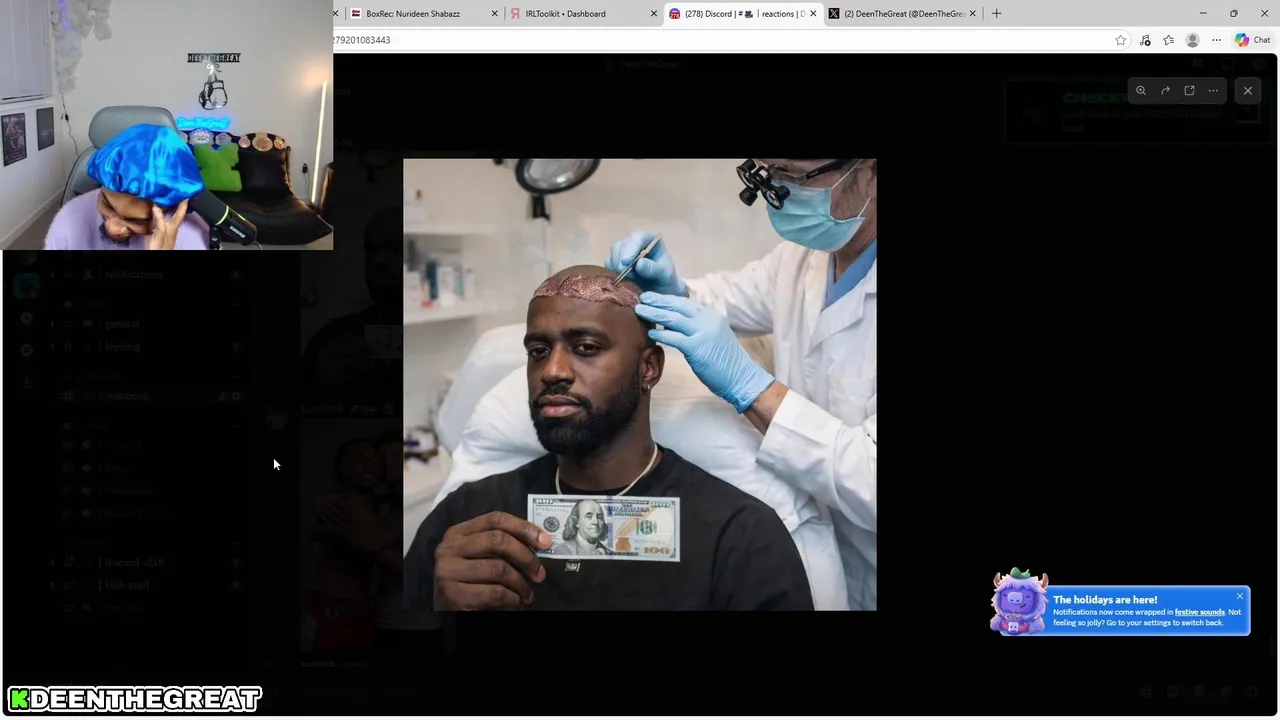Open the browser favorites list icon
Screen dimensions: 1280x720
pos(1168,40)
